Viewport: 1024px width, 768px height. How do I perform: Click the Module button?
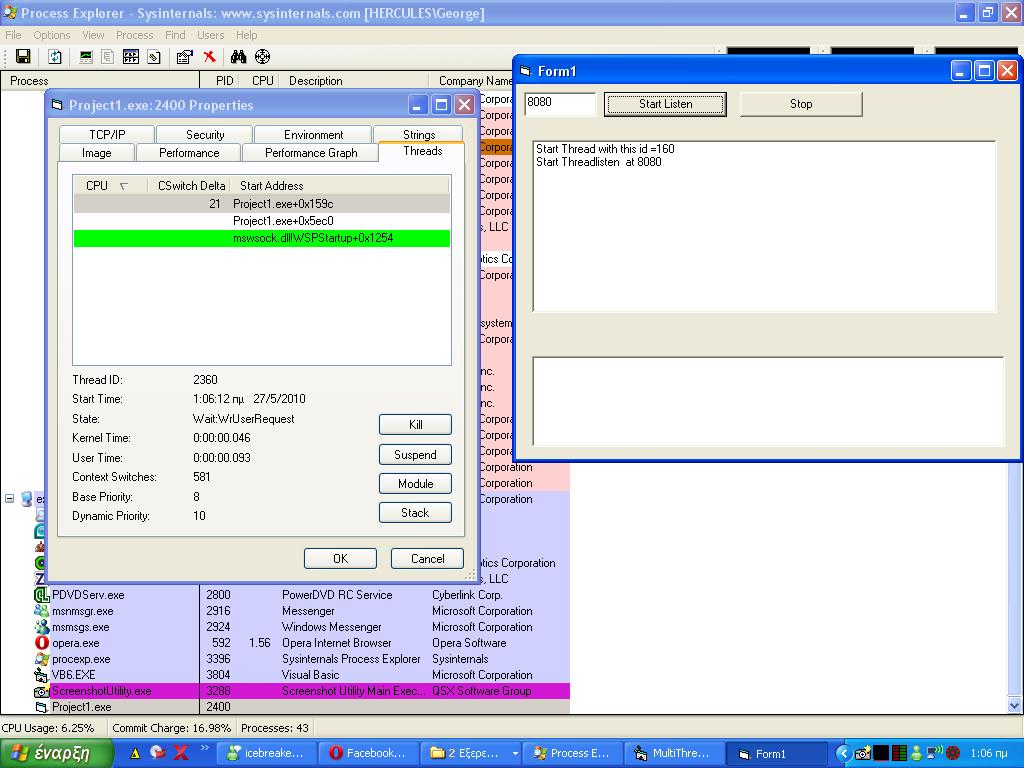click(415, 483)
